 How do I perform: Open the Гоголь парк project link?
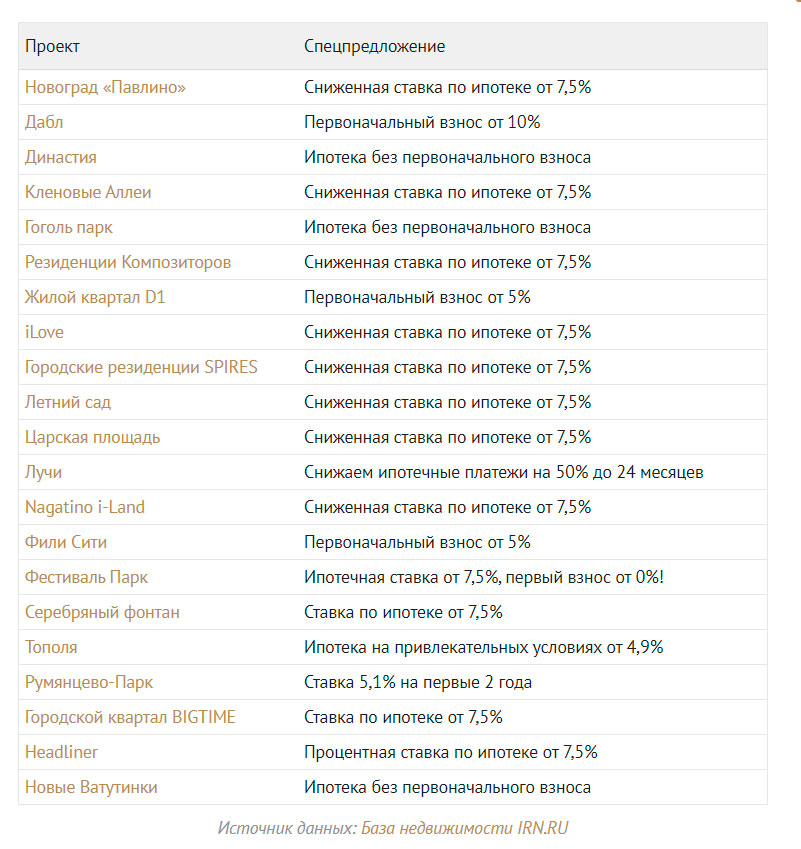(x=68, y=227)
